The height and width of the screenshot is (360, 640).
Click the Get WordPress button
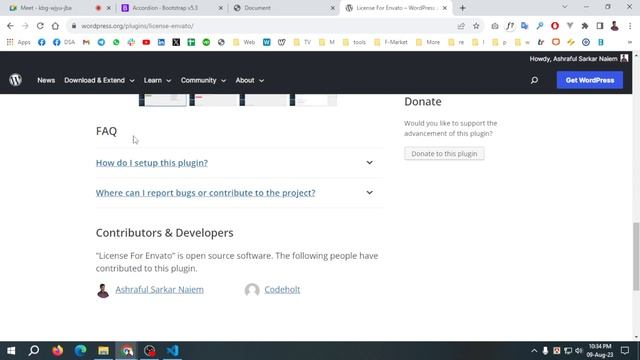(590, 80)
